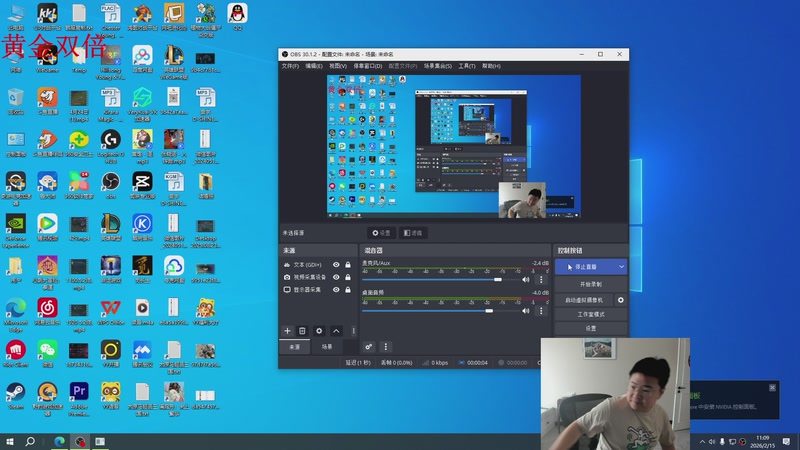800x450 pixels.
Task: Click 停止直播 to stop streaming
Action: click(x=585, y=267)
